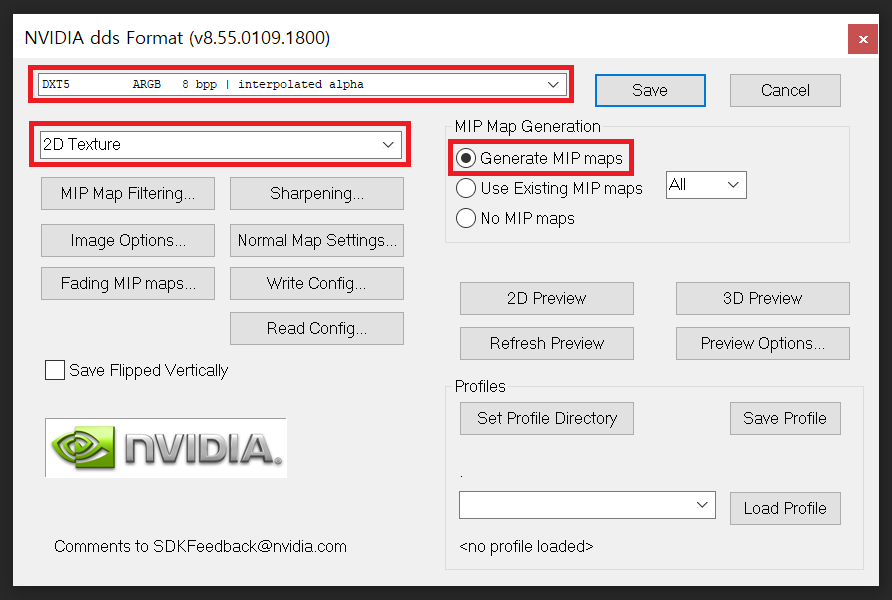The image size is (892, 600).
Task: Open the DXT5 compression format dropdown
Action: (303, 84)
